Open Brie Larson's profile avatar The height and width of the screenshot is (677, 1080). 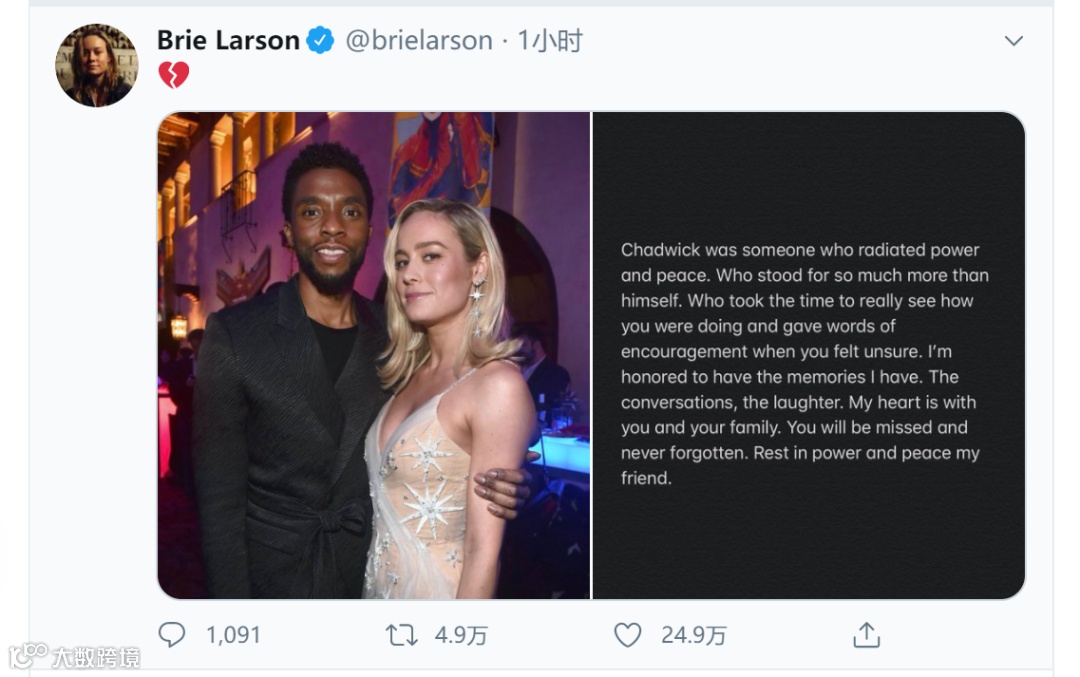coord(96,65)
